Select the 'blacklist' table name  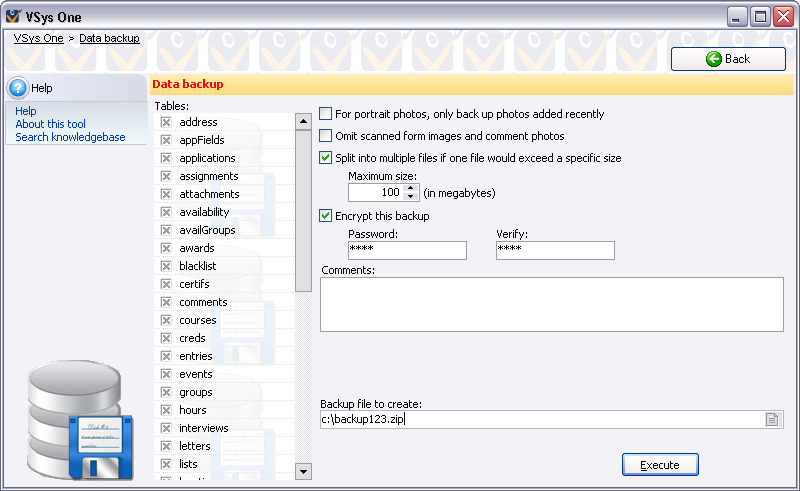click(198, 266)
